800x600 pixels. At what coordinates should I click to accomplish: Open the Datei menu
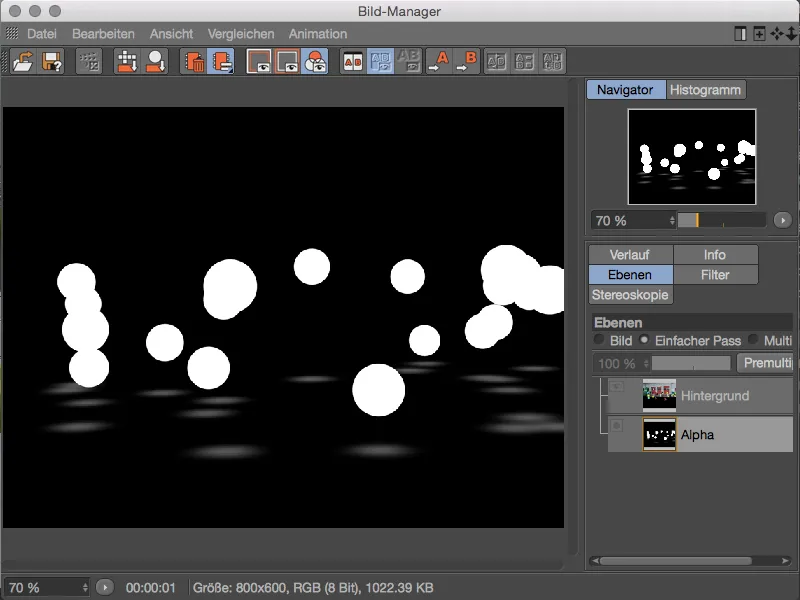pyautogui.click(x=41, y=34)
